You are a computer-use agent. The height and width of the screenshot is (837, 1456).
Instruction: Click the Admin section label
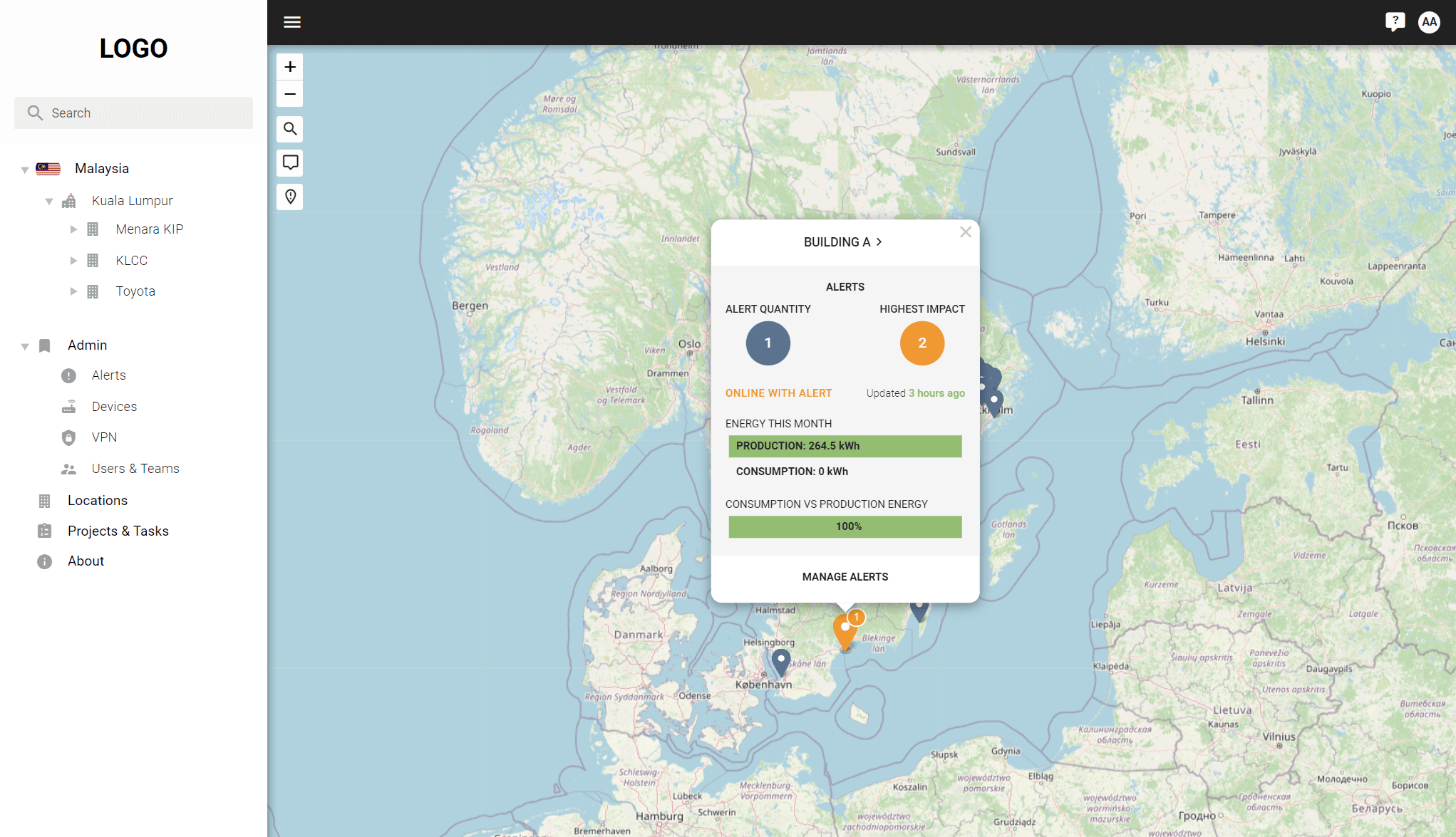pos(87,345)
